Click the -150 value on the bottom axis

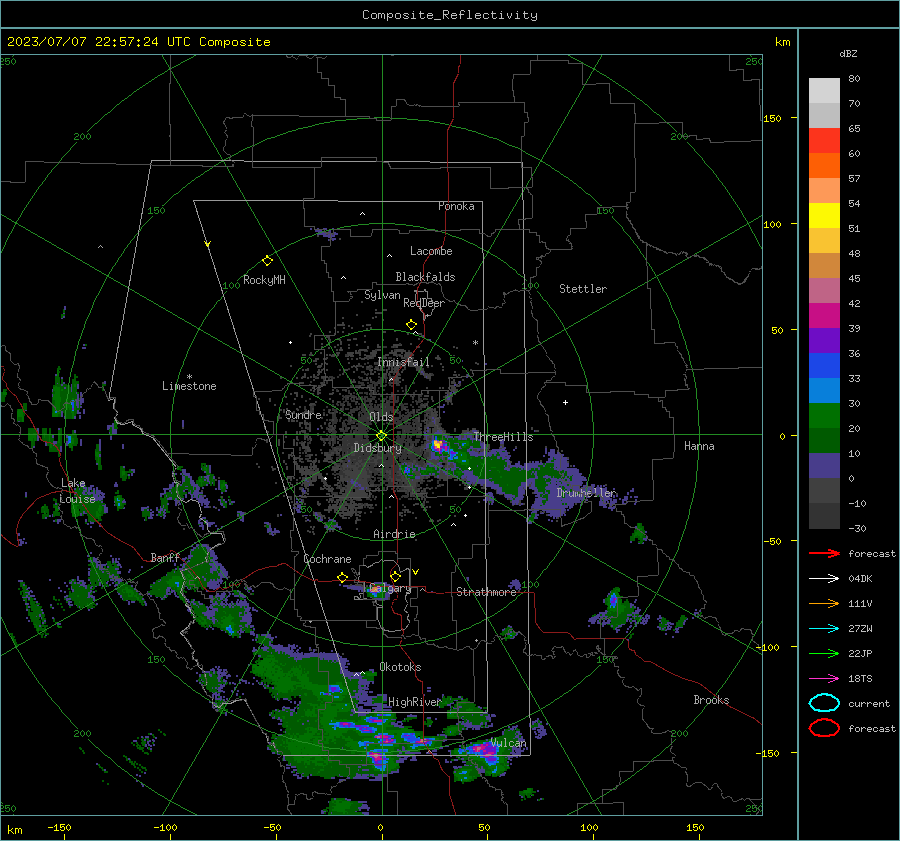pyautogui.click(x=59, y=828)
